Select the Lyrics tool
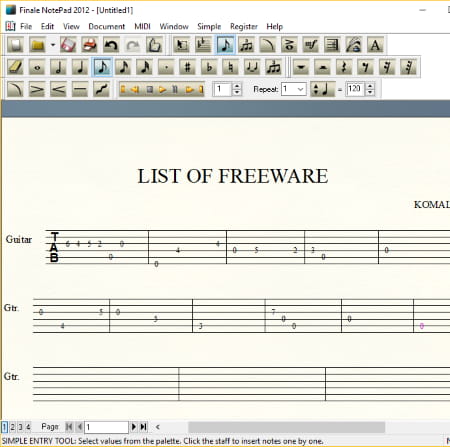The image size is (450, 447). click(x=354, y=45)
